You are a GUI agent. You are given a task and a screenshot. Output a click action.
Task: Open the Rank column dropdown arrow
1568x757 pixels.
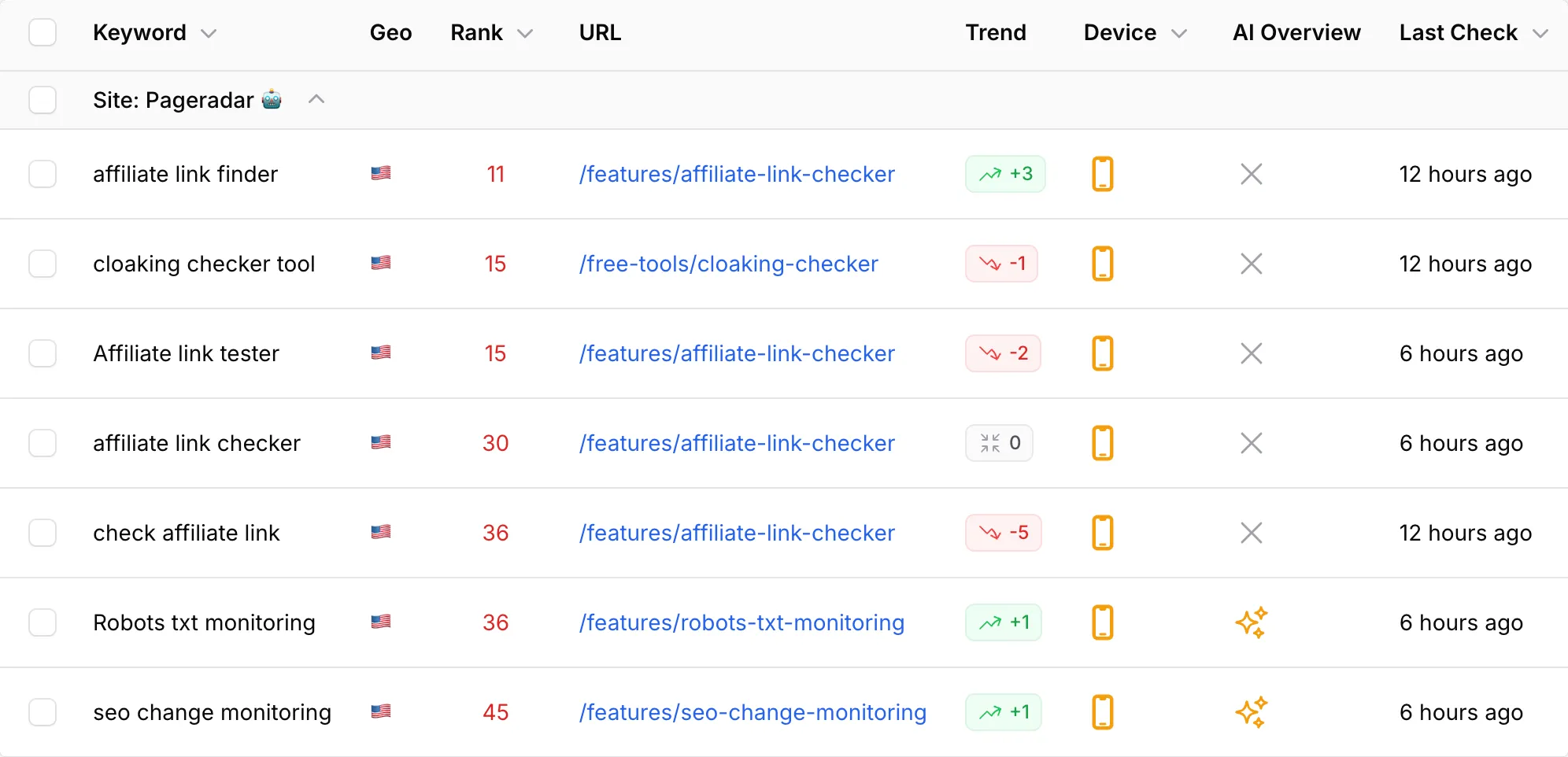[525, 33]
